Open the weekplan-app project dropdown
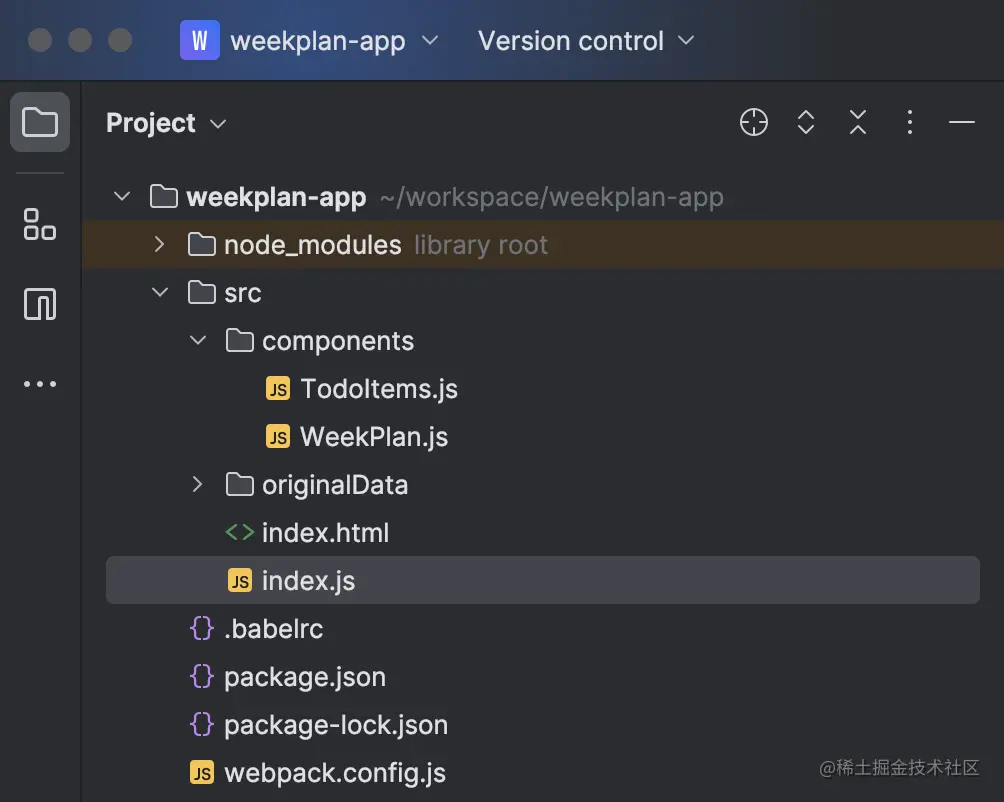The image size is (1004, 802). click(310, 41)
